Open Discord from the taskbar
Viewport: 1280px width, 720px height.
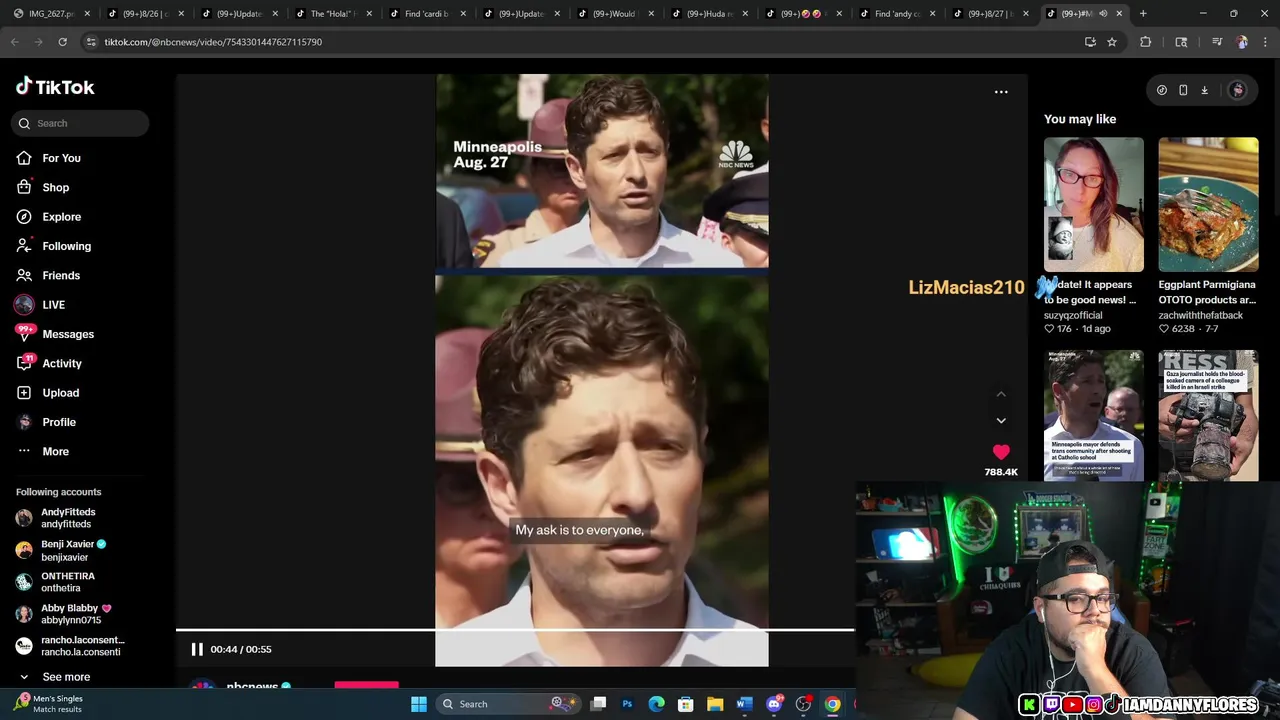tap(774, 704)
